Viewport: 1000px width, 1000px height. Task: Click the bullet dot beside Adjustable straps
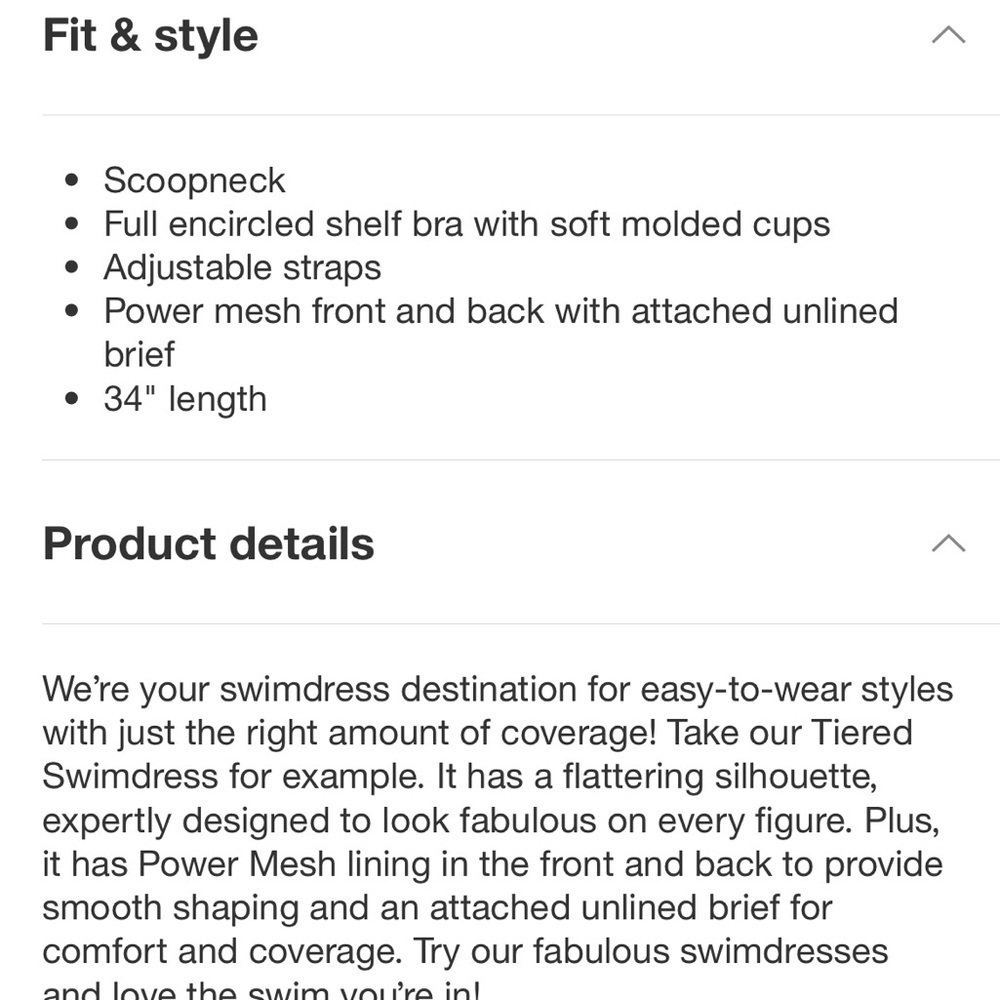(71, 268)
